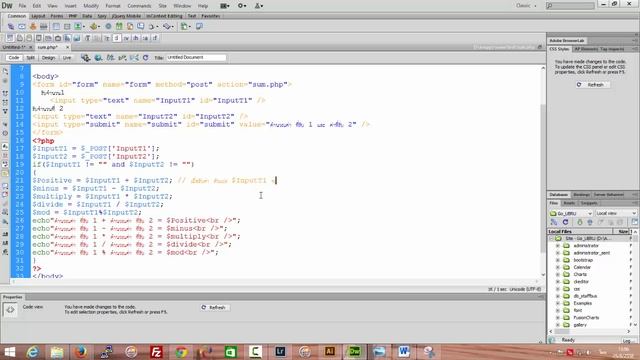Select the gallery folder
Viewport: 640px width, 360px height.
pyautogui.click(x=580, y=325)
